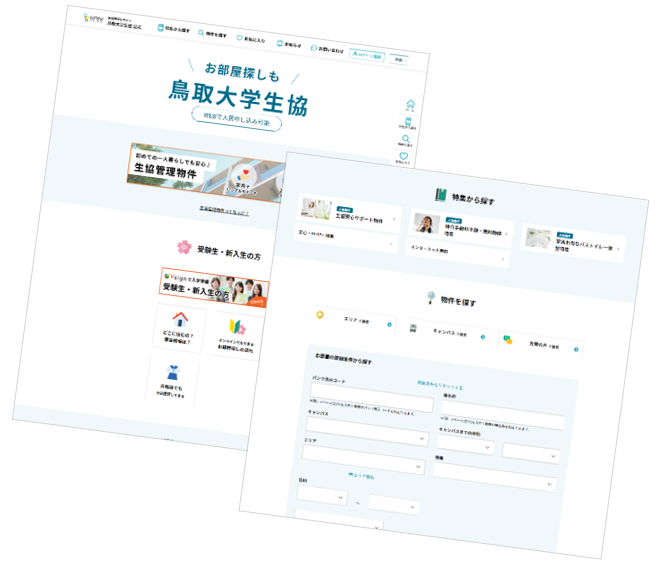Viewport: 658px width, 567px height.
Task: Open the minimum 賃料 dropdown
Action: (x=320, y=495)
